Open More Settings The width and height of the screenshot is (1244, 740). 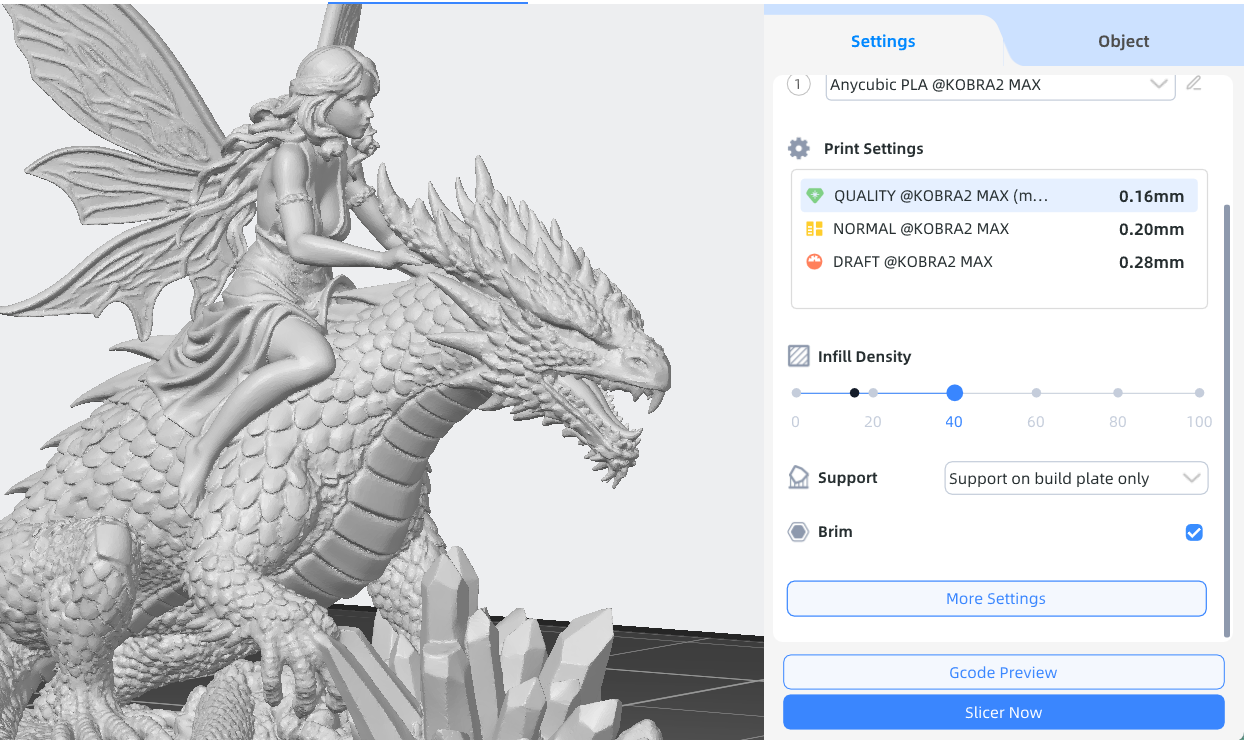tap(996, 599)
